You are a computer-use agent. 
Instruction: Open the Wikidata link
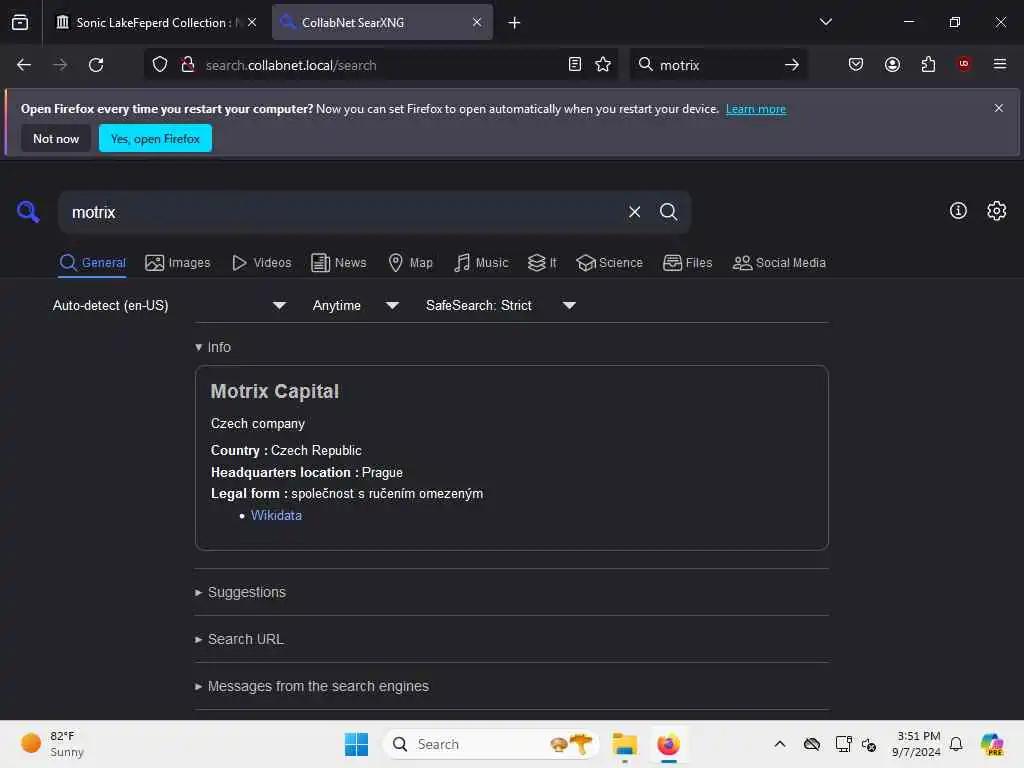coord(276,515)
